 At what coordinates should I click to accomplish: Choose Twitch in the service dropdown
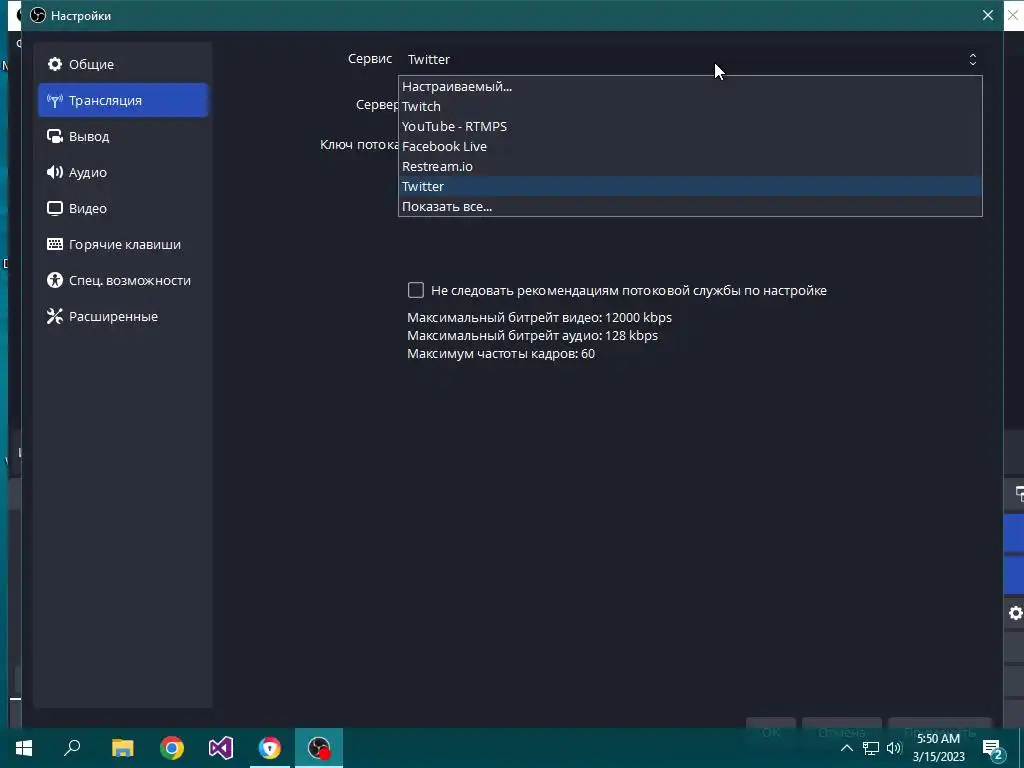tap(690, 106)
